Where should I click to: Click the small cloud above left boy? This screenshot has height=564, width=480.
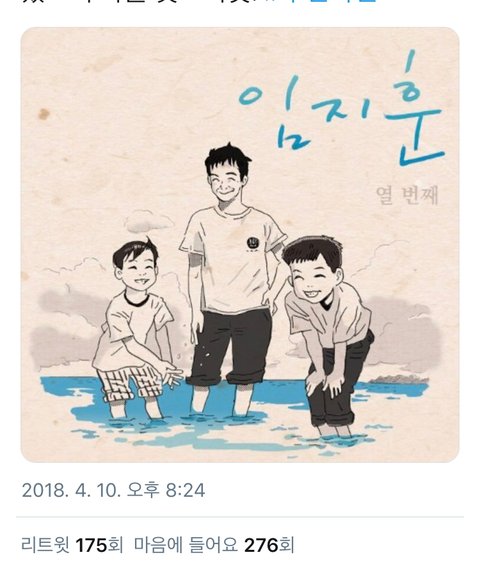pos(148,221)
